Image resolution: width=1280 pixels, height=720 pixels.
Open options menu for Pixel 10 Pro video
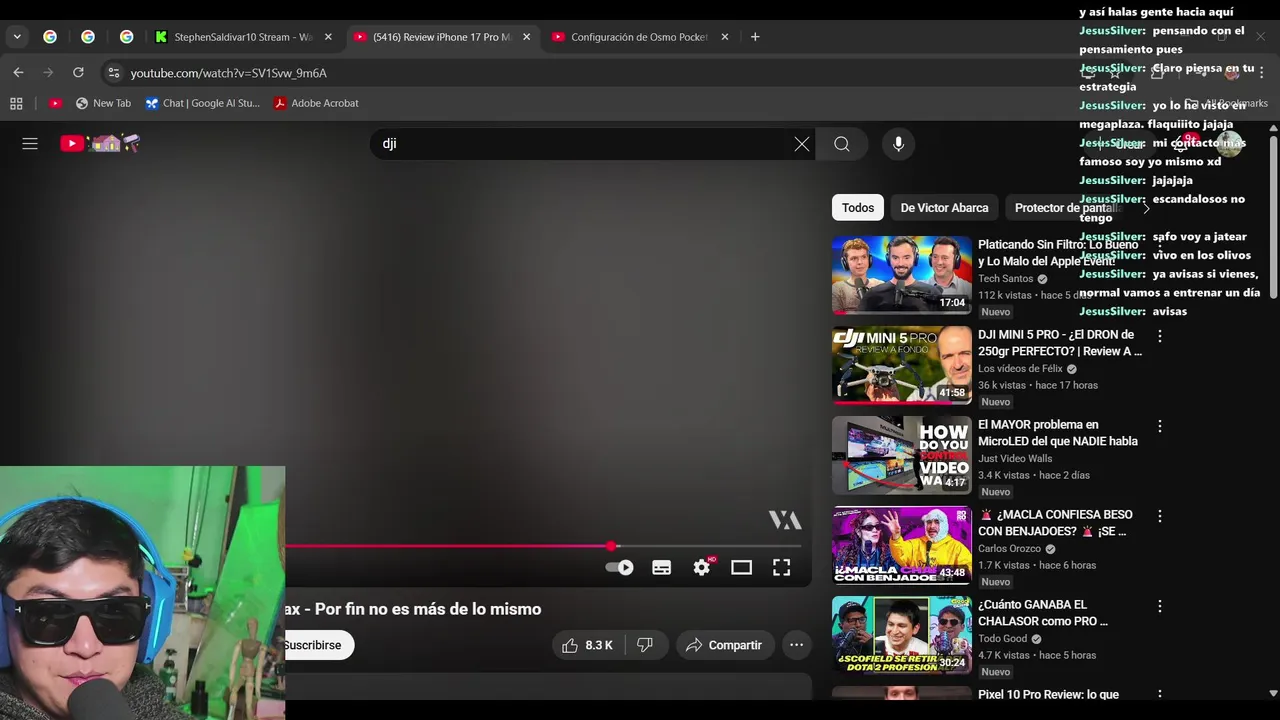click(x=1160, y=694)
